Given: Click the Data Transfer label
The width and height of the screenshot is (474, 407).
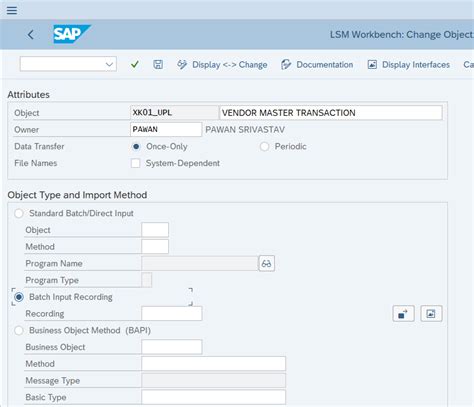Looking at the screenshot, I should point(39,146).
